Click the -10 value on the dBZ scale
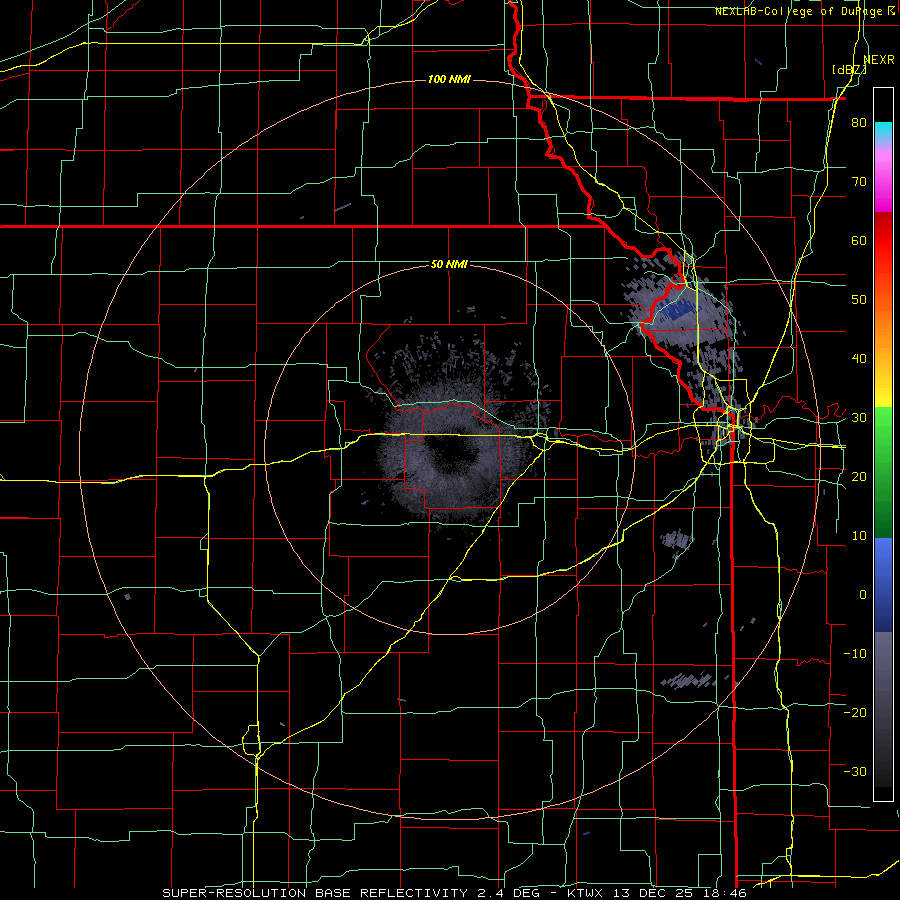Viewport: 900px width, 900px height. click(x=855, y=654)
